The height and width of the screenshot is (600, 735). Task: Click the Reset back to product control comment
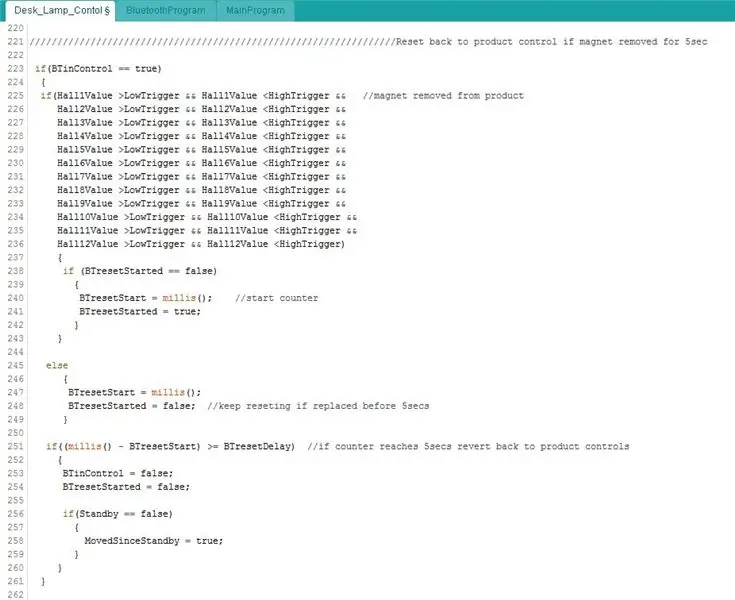pyautogui.click(x=551, y=42)
